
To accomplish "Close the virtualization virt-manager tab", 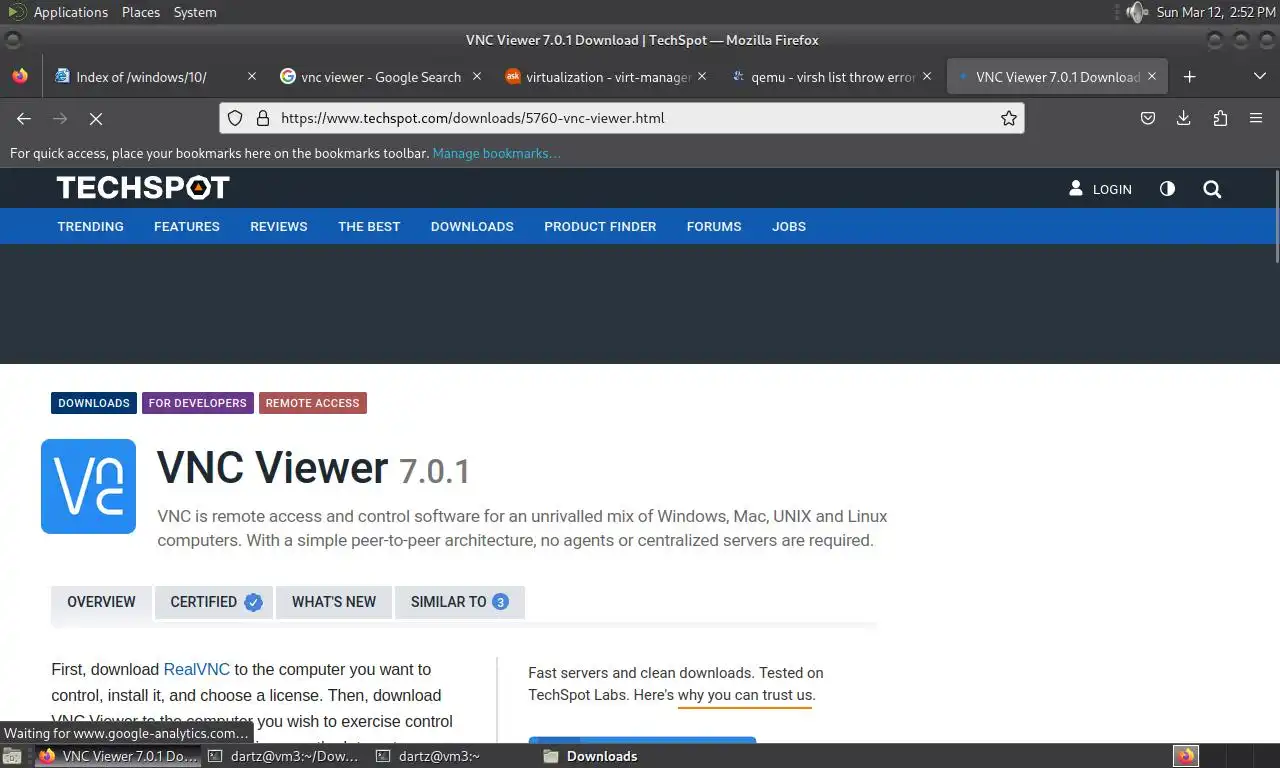I will [702, 76].
